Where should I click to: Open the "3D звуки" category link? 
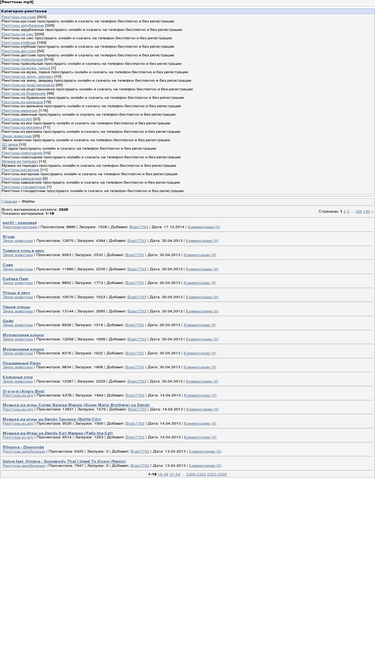coord(10,144)
